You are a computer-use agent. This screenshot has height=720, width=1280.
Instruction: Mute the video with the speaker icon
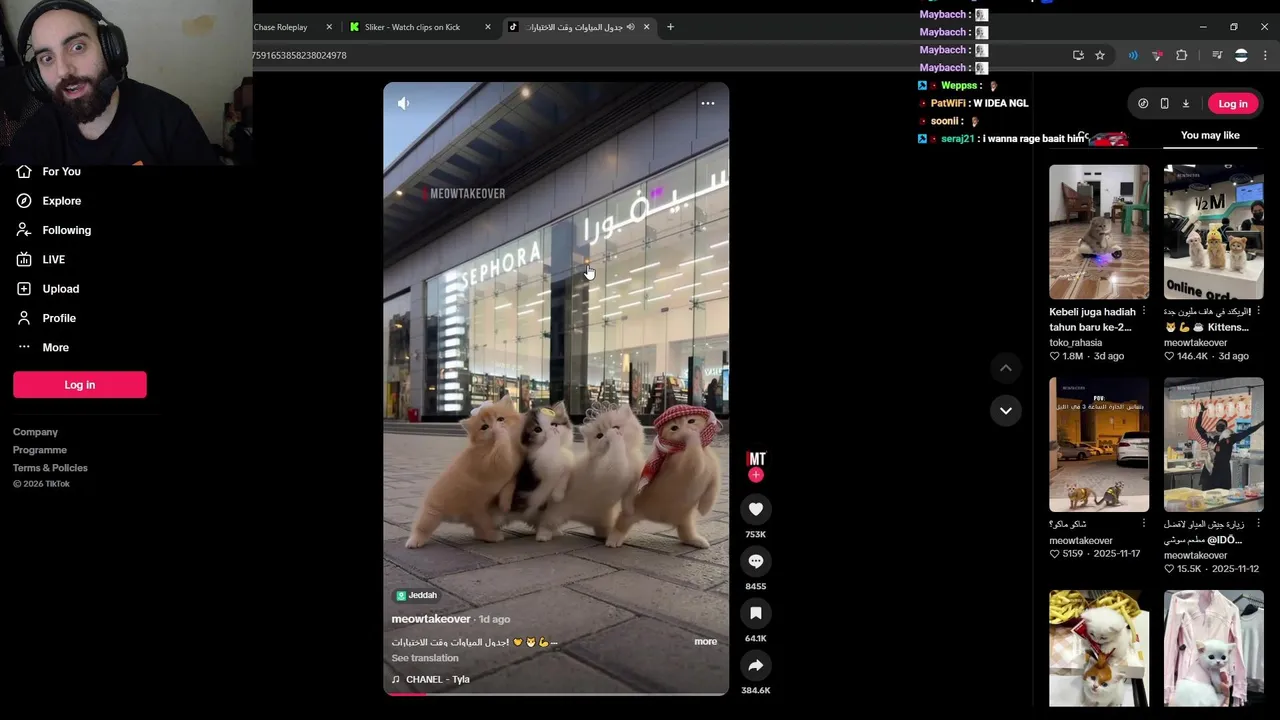pyautogui.click(x=404, y=103)
